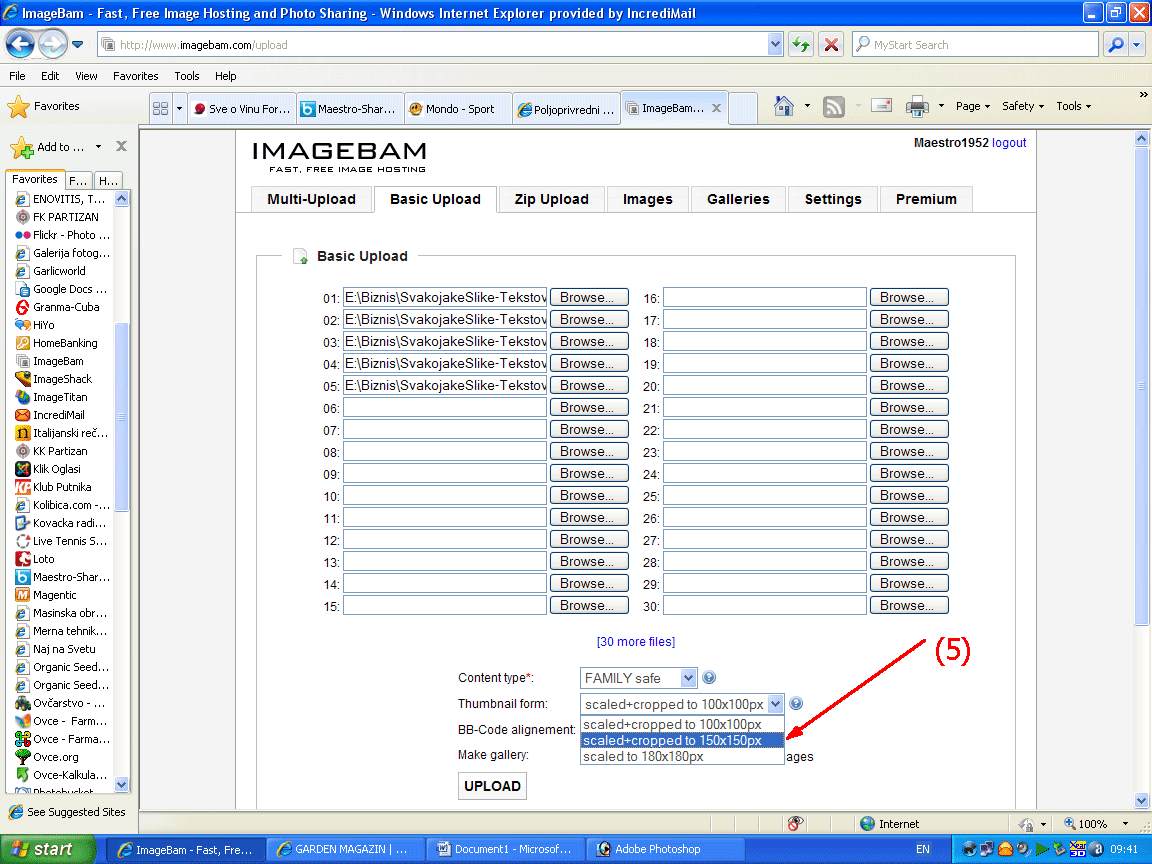Click the Add to Favorites star icon
Image resolution: width=1152 pixels, height=864 pixels.
coord(22,148)
